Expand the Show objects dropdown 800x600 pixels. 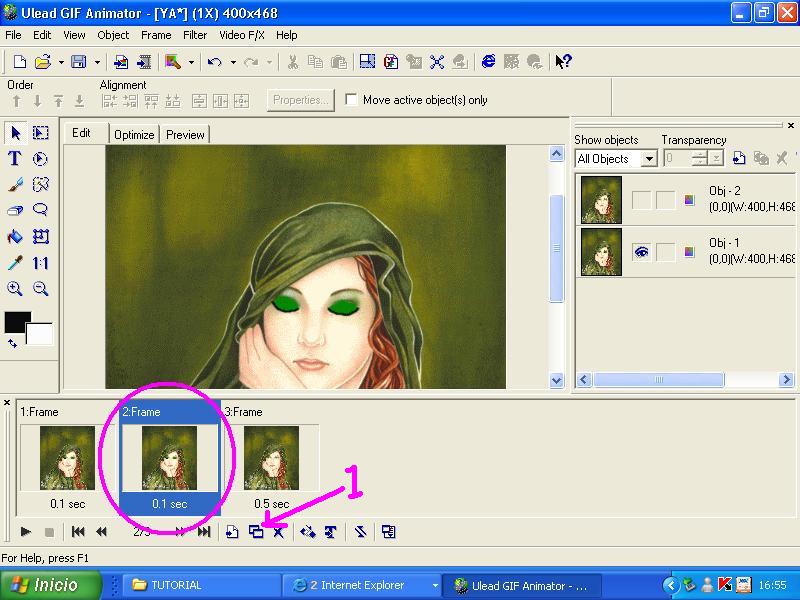pyautogui.click(x=649, y=159)
